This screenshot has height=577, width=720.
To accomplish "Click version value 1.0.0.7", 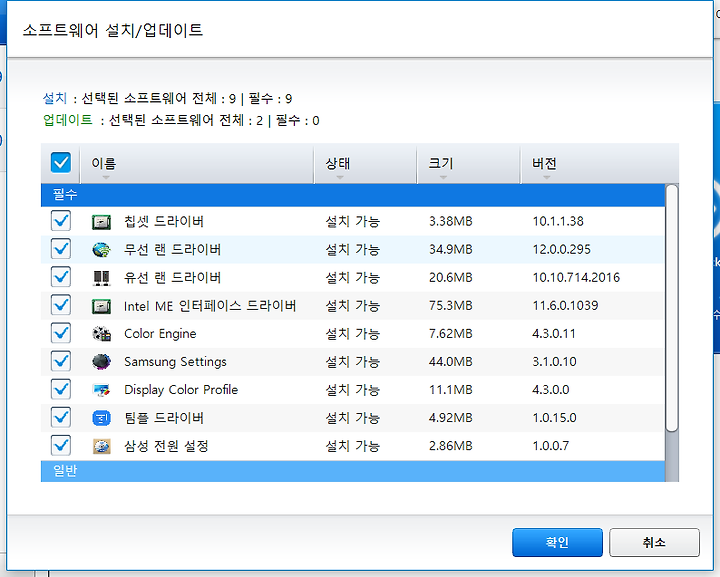I will pos(551,445).
